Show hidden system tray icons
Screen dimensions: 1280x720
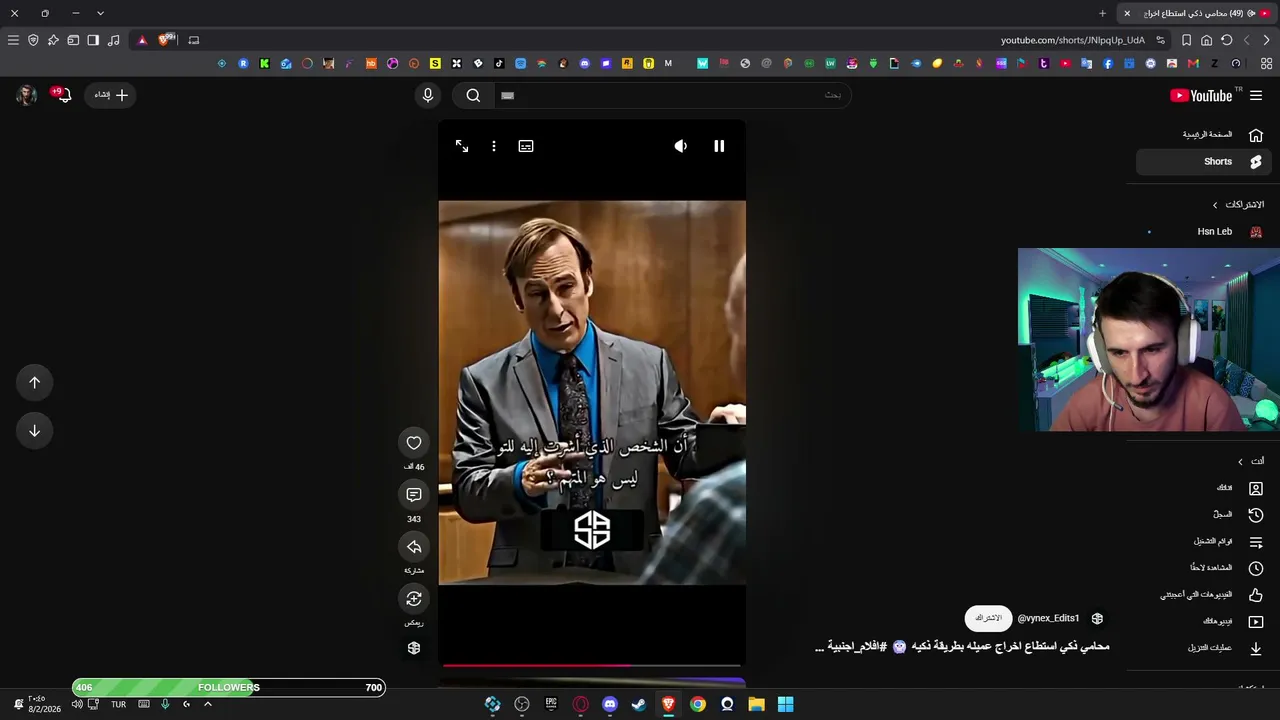pos(208,704)
